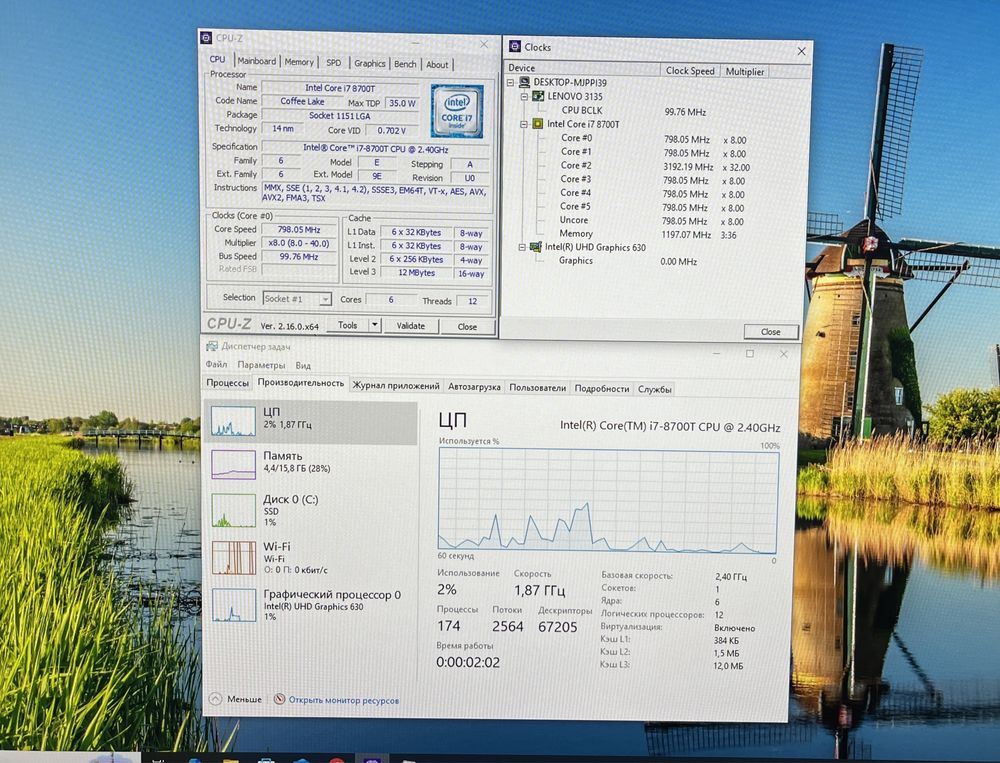Click the CPU-Z title bar app icon
The height and width of the screenshot is (763, 1000).
click(x=206, y=38)
